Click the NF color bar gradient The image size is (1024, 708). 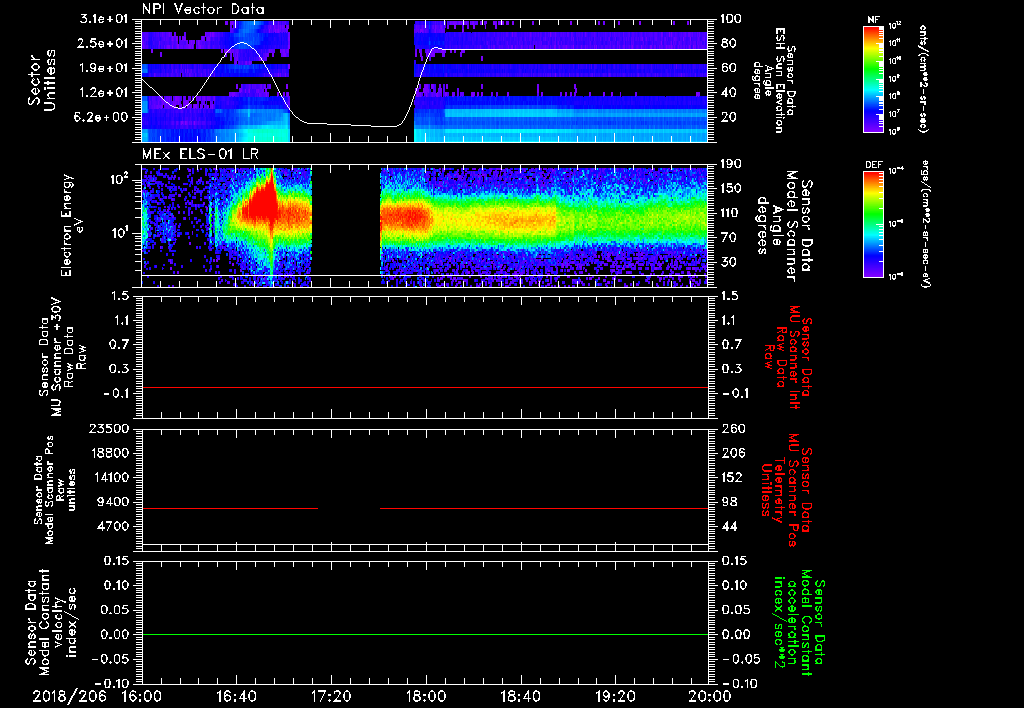(873, 78)
